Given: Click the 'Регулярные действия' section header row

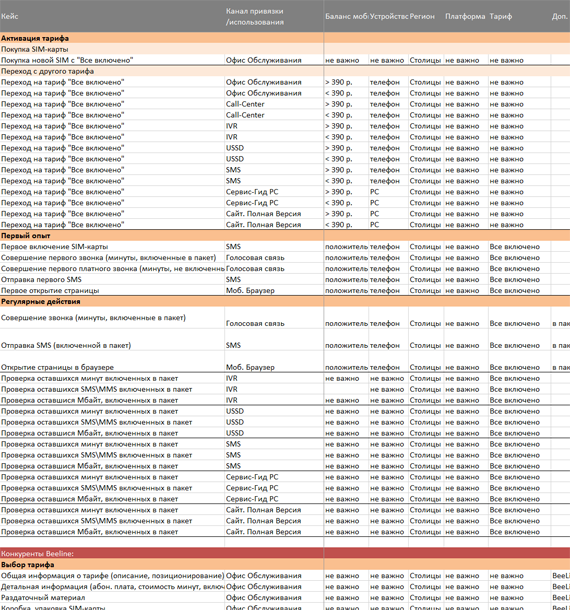Looking at the screenshot, I should tap(285, 301).
